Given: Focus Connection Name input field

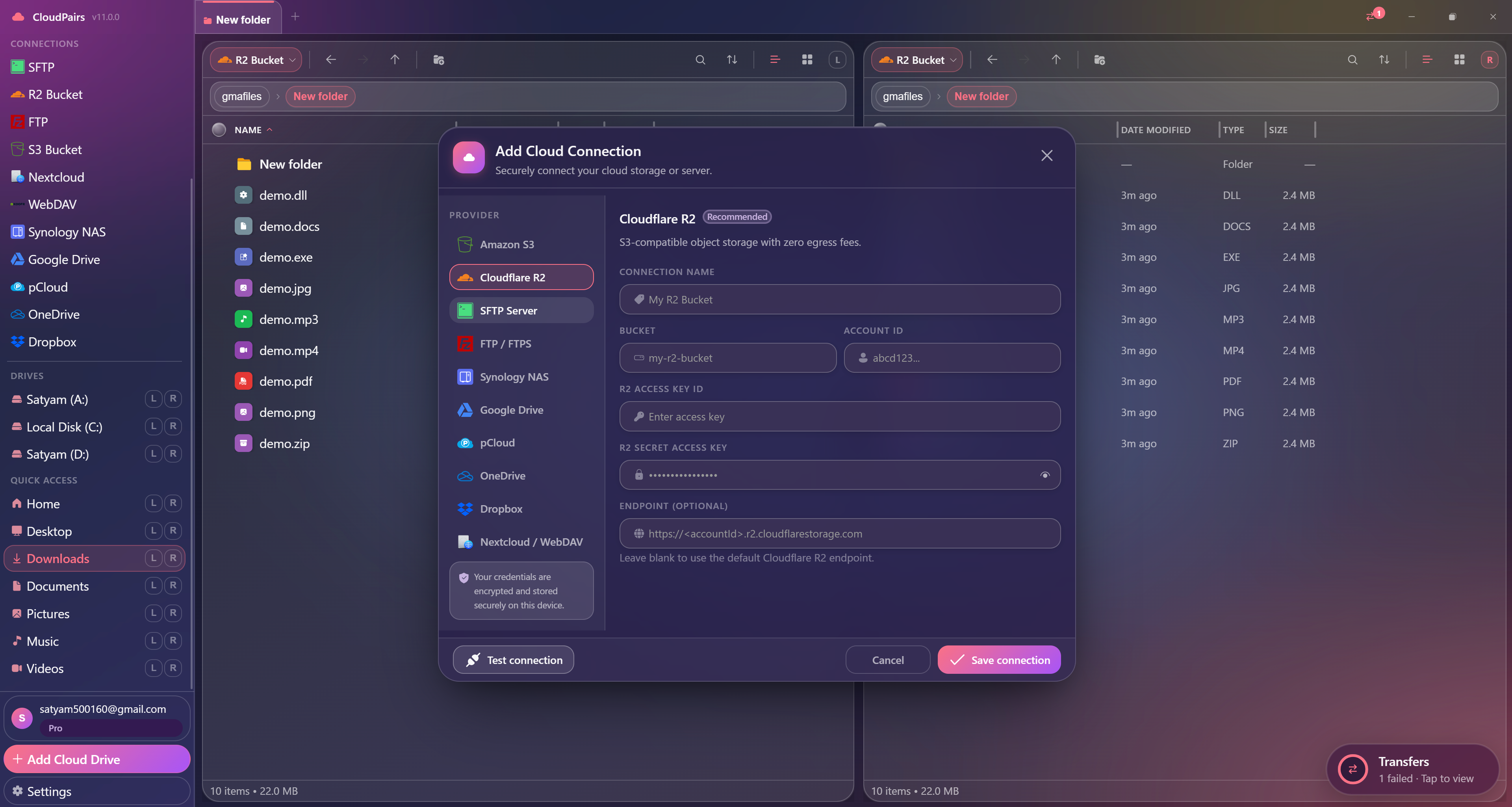Looking at the screenshot, I should (839, 299).
